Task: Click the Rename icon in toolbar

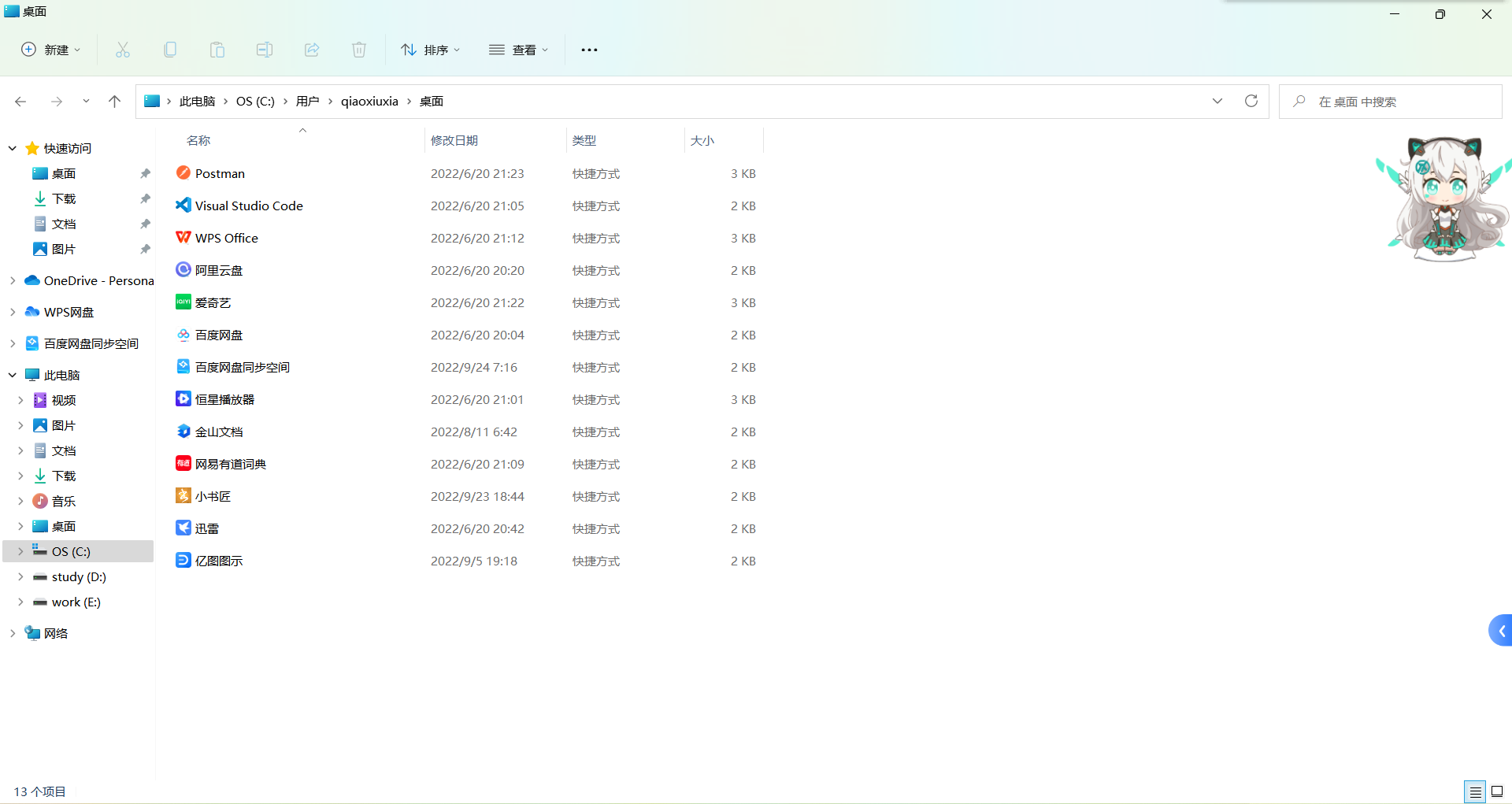Action: pos(265,50)
